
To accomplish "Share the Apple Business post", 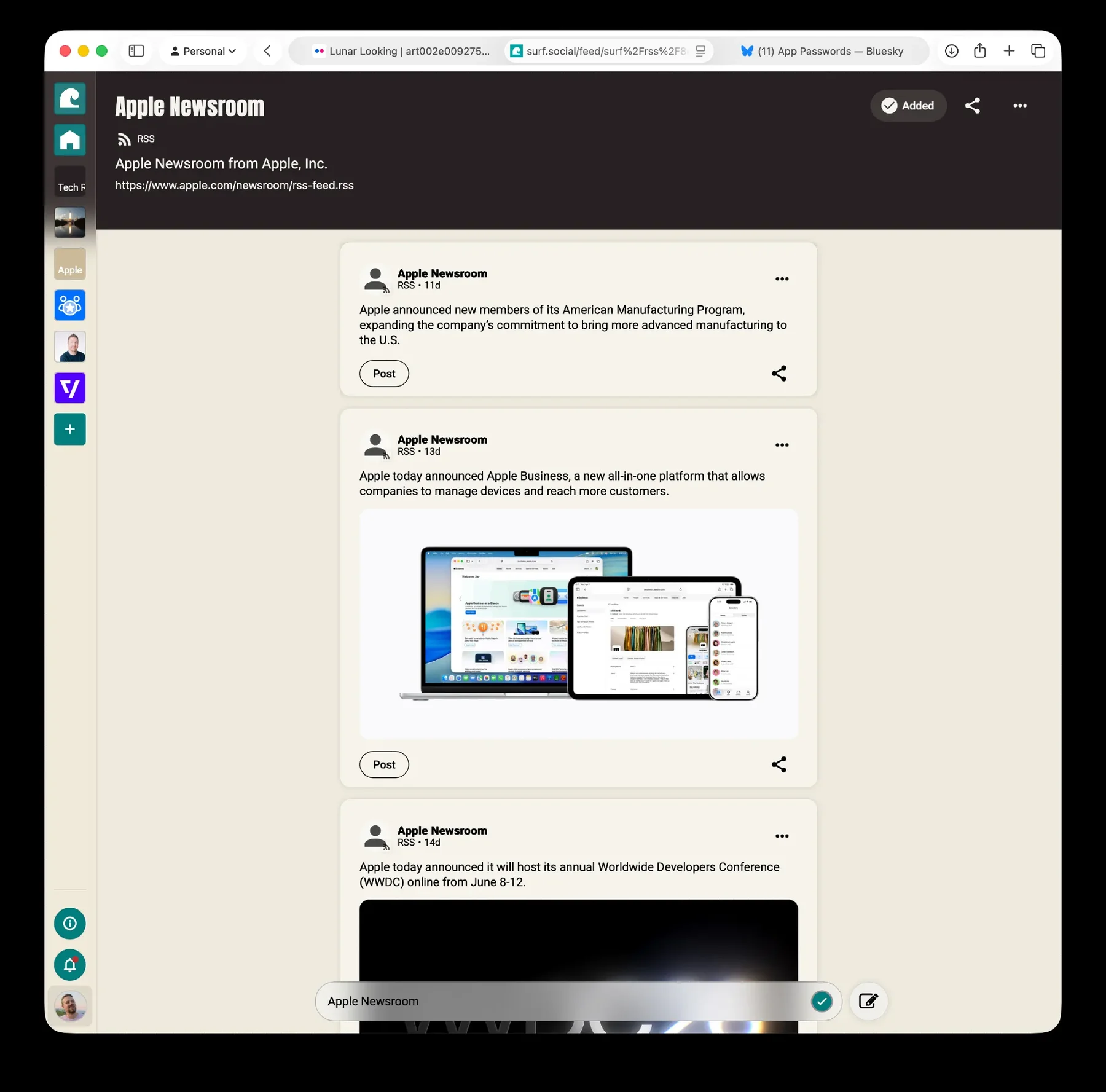I will pyautogui.click(x=779, y=764).
